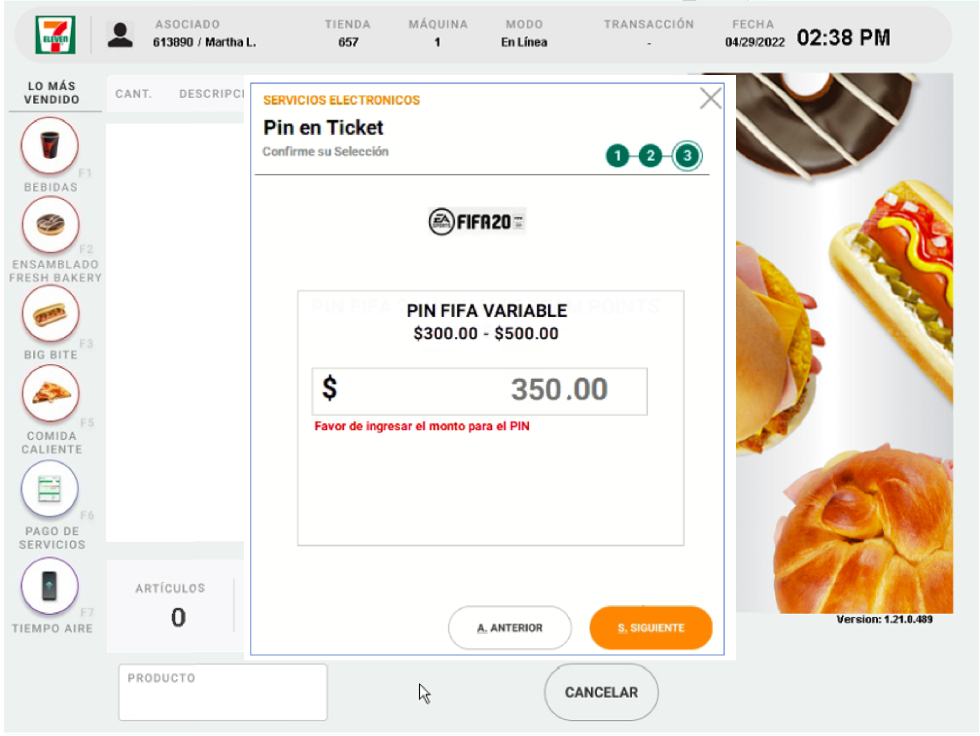Image resolution: width=980 pixels, height=736 pixels.
Task: Click the associate profile icon
Action: (x=121, y=35)
